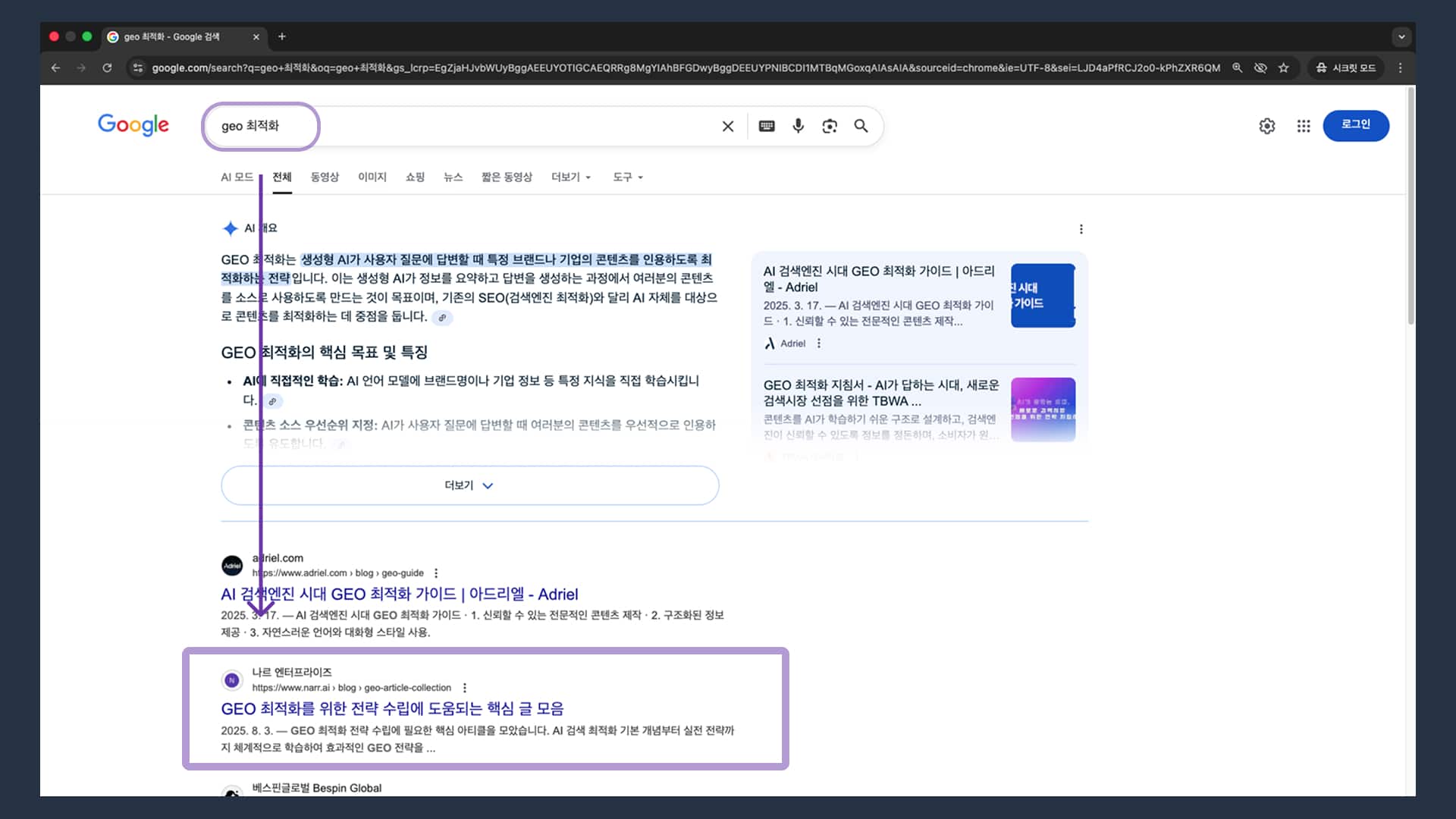Image resolution: width=1456 pixels, height=819 pixels.
Task: Open Google Lens camera search icon
Action: point(830,126)
